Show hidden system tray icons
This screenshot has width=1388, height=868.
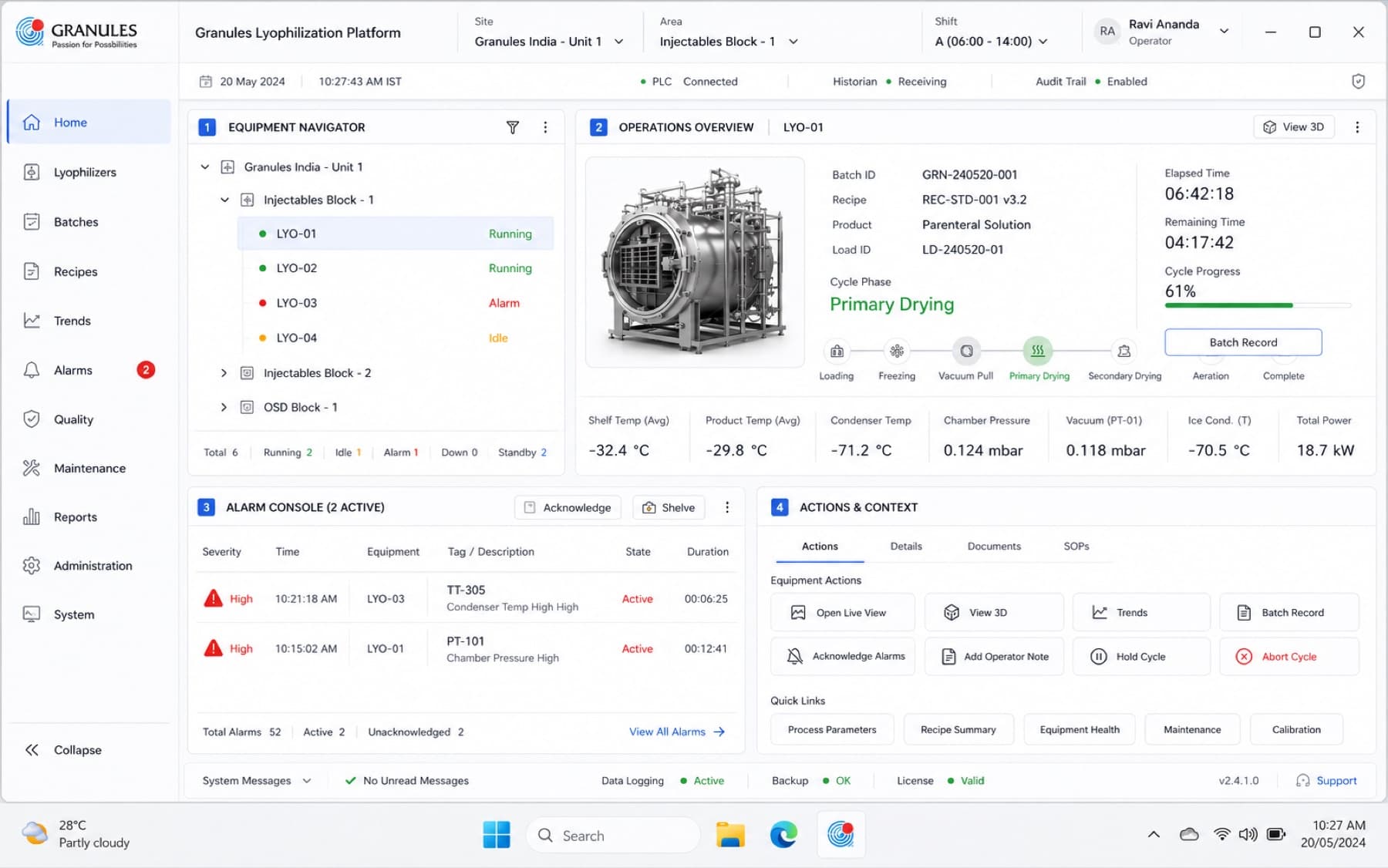click(x=1154, y=834)
